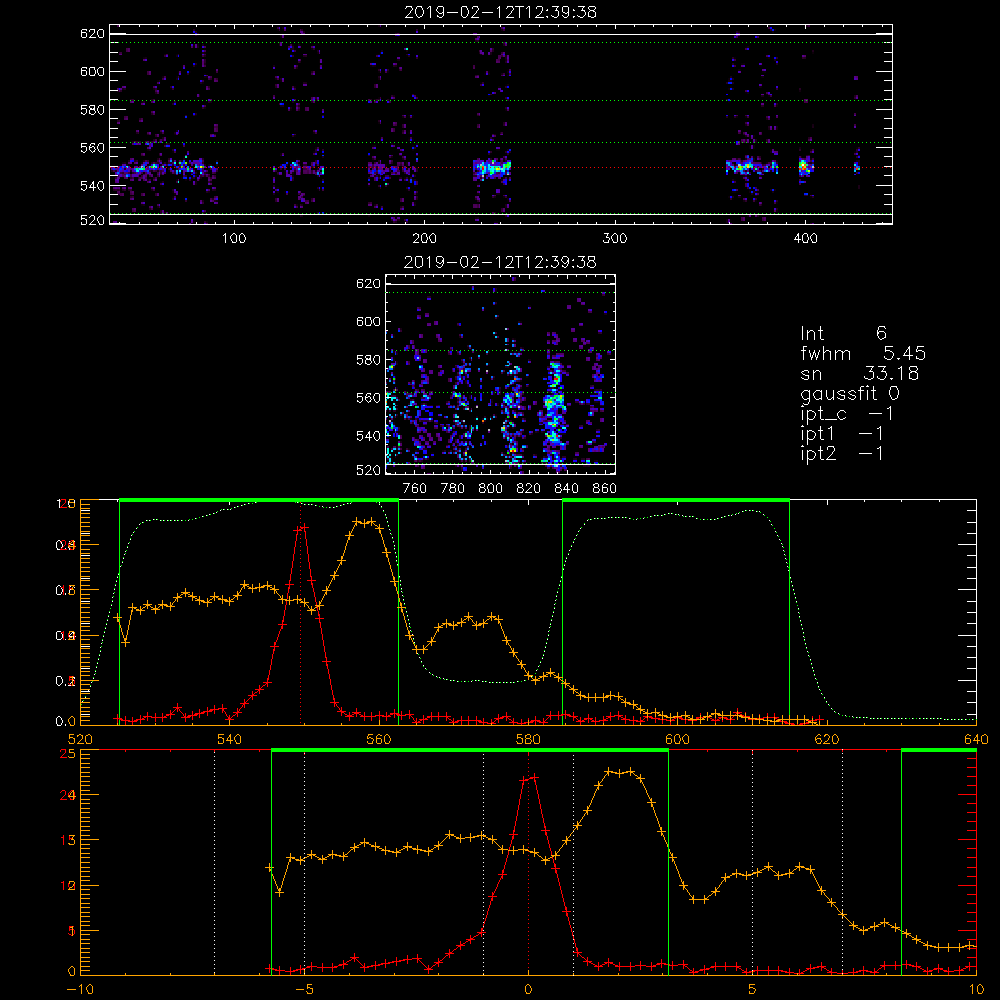Click the "800" x-axis tick label
This screenshot has height=1000, width=1000.
tap(490, 489)
